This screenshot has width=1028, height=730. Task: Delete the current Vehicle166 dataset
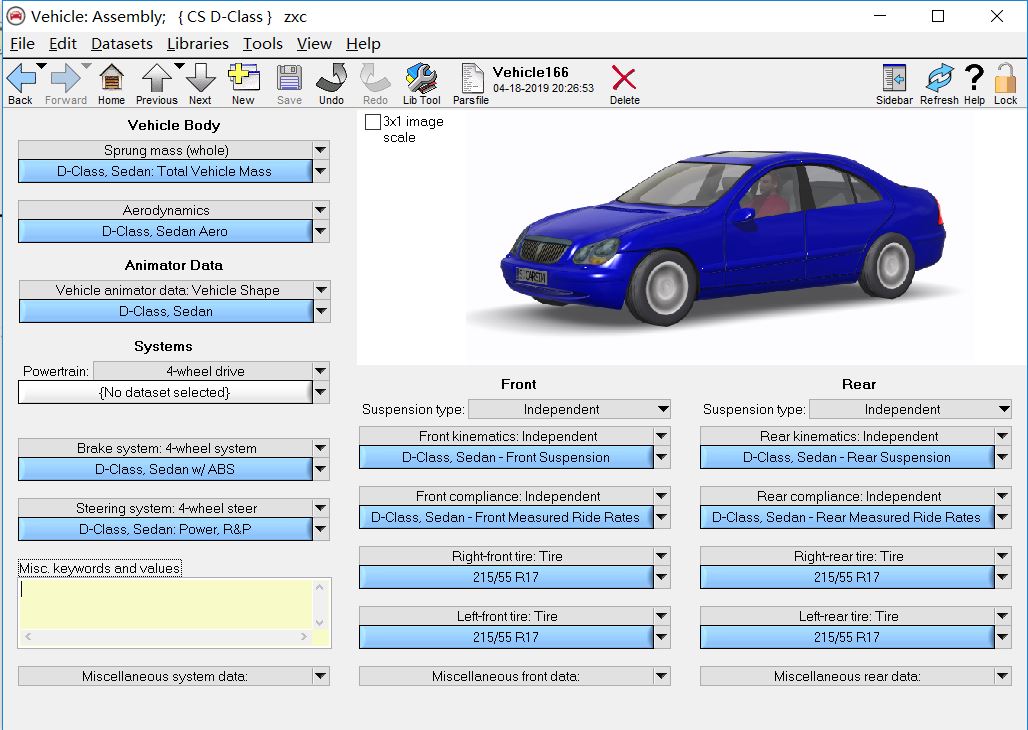point(624,83)
